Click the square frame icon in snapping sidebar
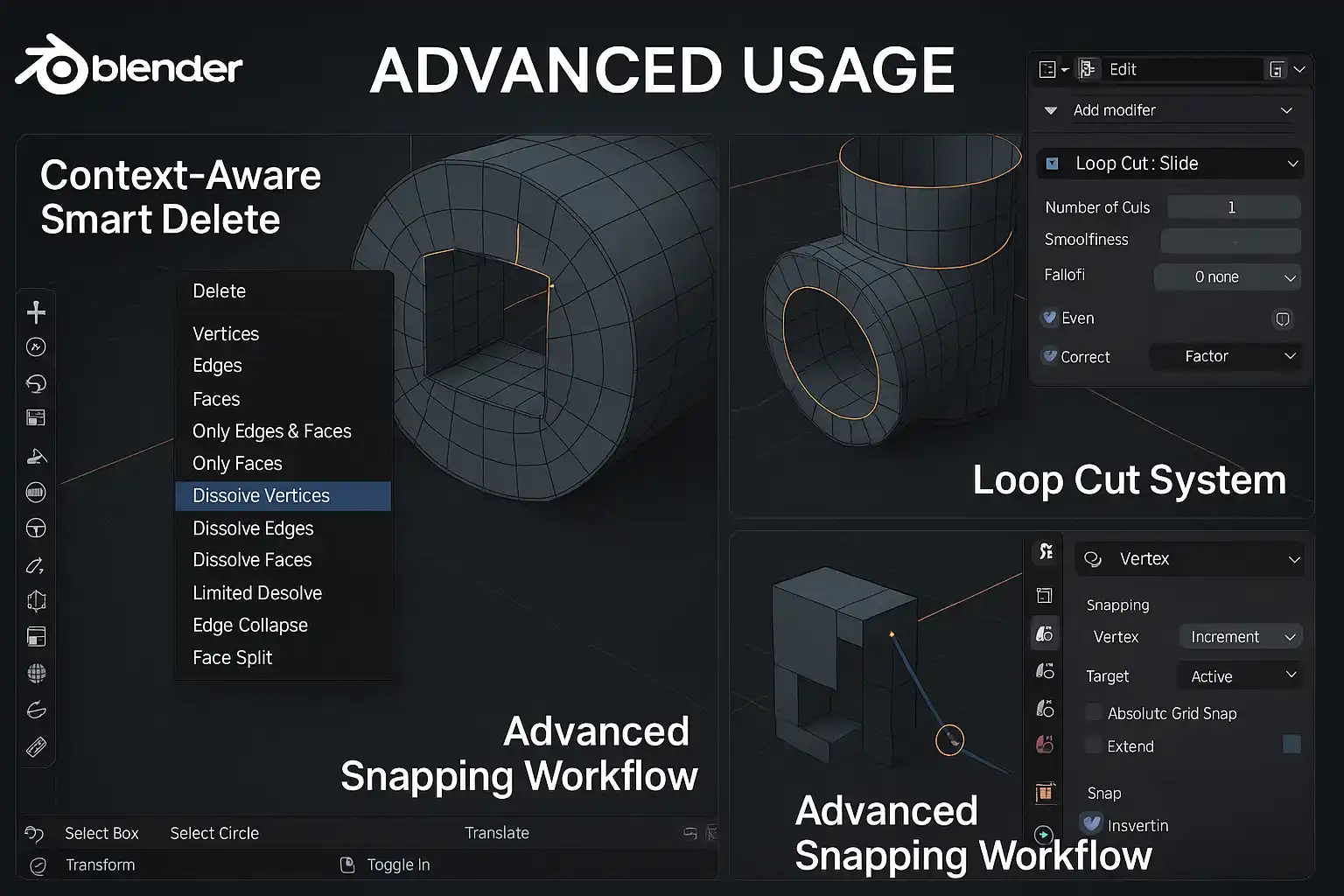 [1045, 596]
